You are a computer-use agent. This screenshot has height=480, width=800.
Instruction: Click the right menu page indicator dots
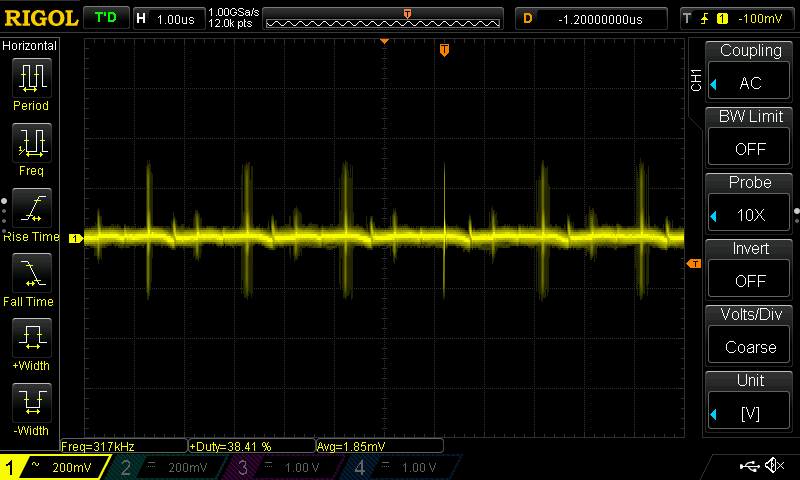[x=796, y=215]
